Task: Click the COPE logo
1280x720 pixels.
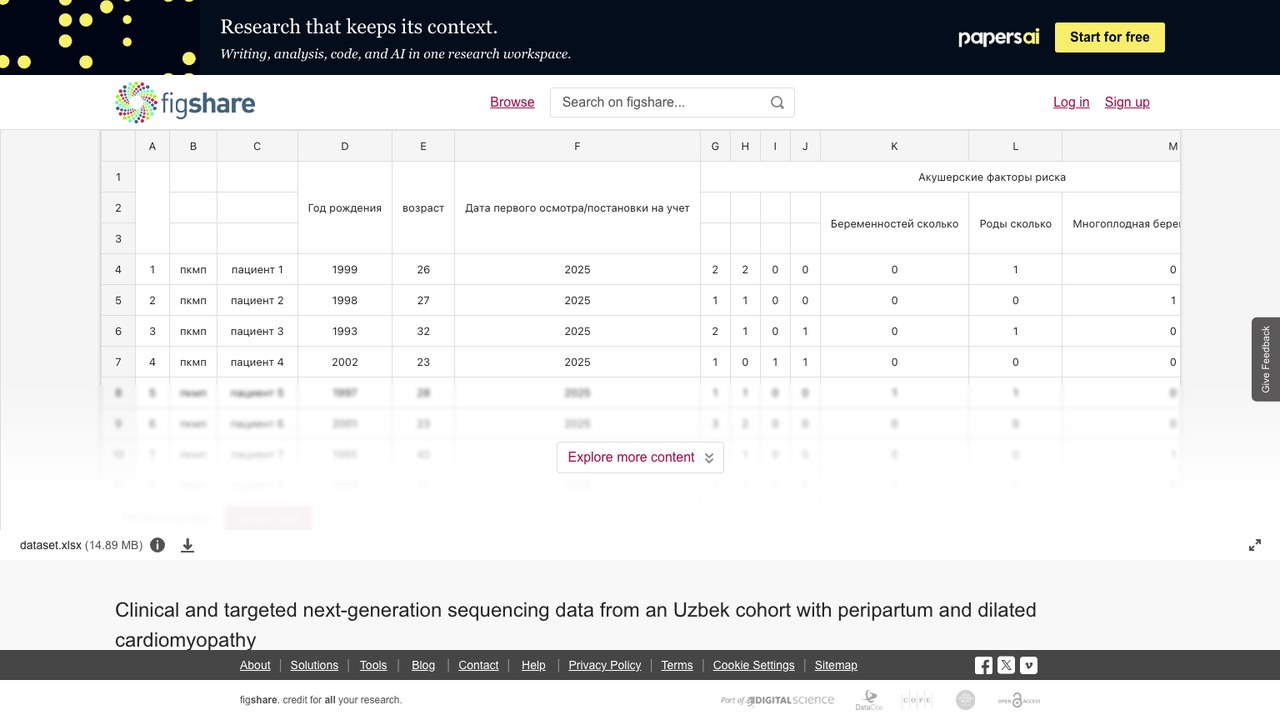Action: [916, 700]
